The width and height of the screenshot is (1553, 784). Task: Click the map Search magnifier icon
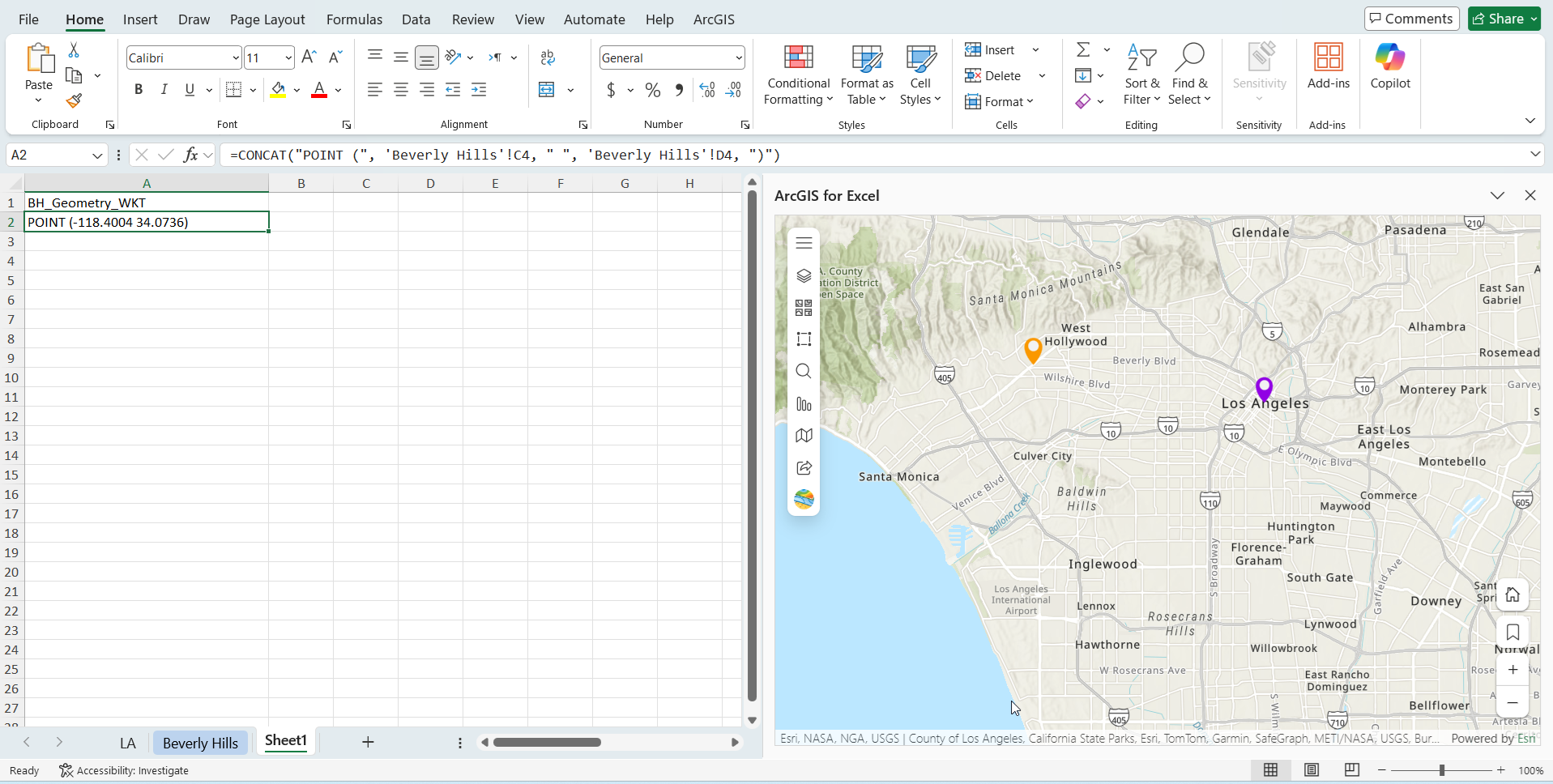click(804, 371)
